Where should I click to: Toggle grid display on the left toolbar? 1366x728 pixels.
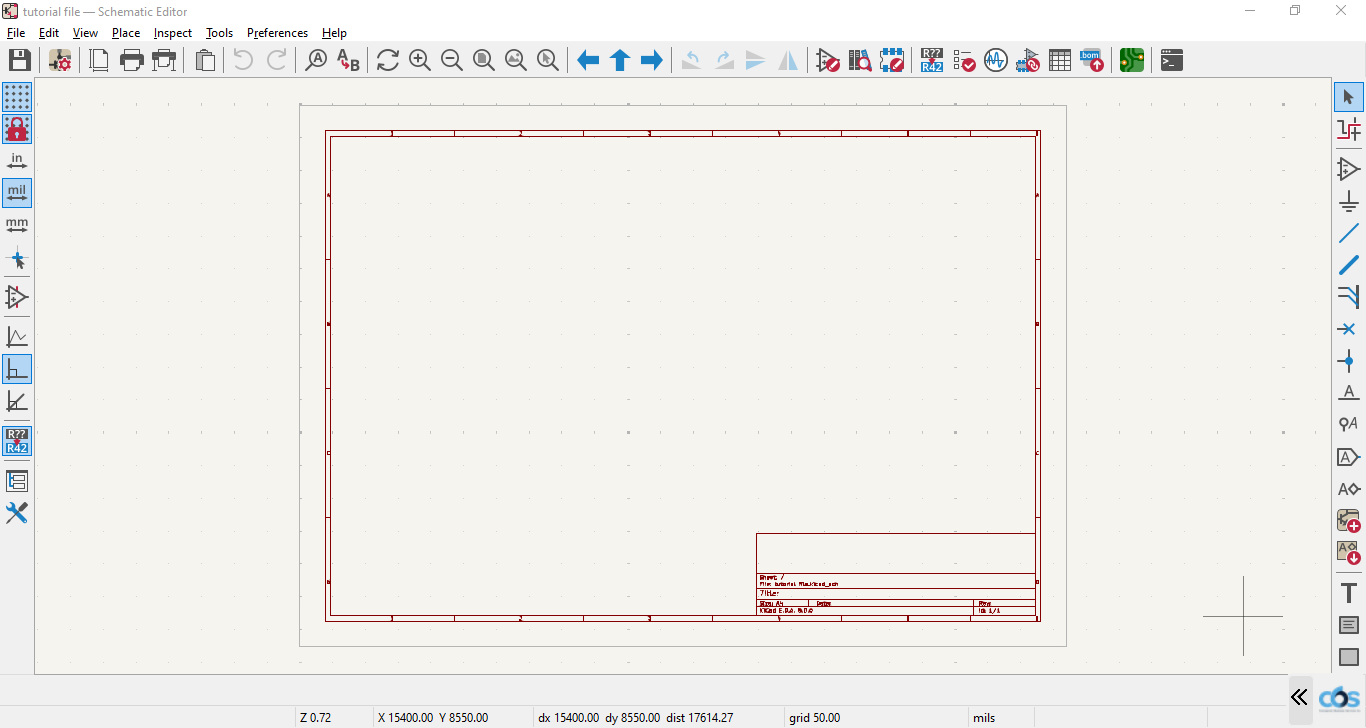coord(17,97)
